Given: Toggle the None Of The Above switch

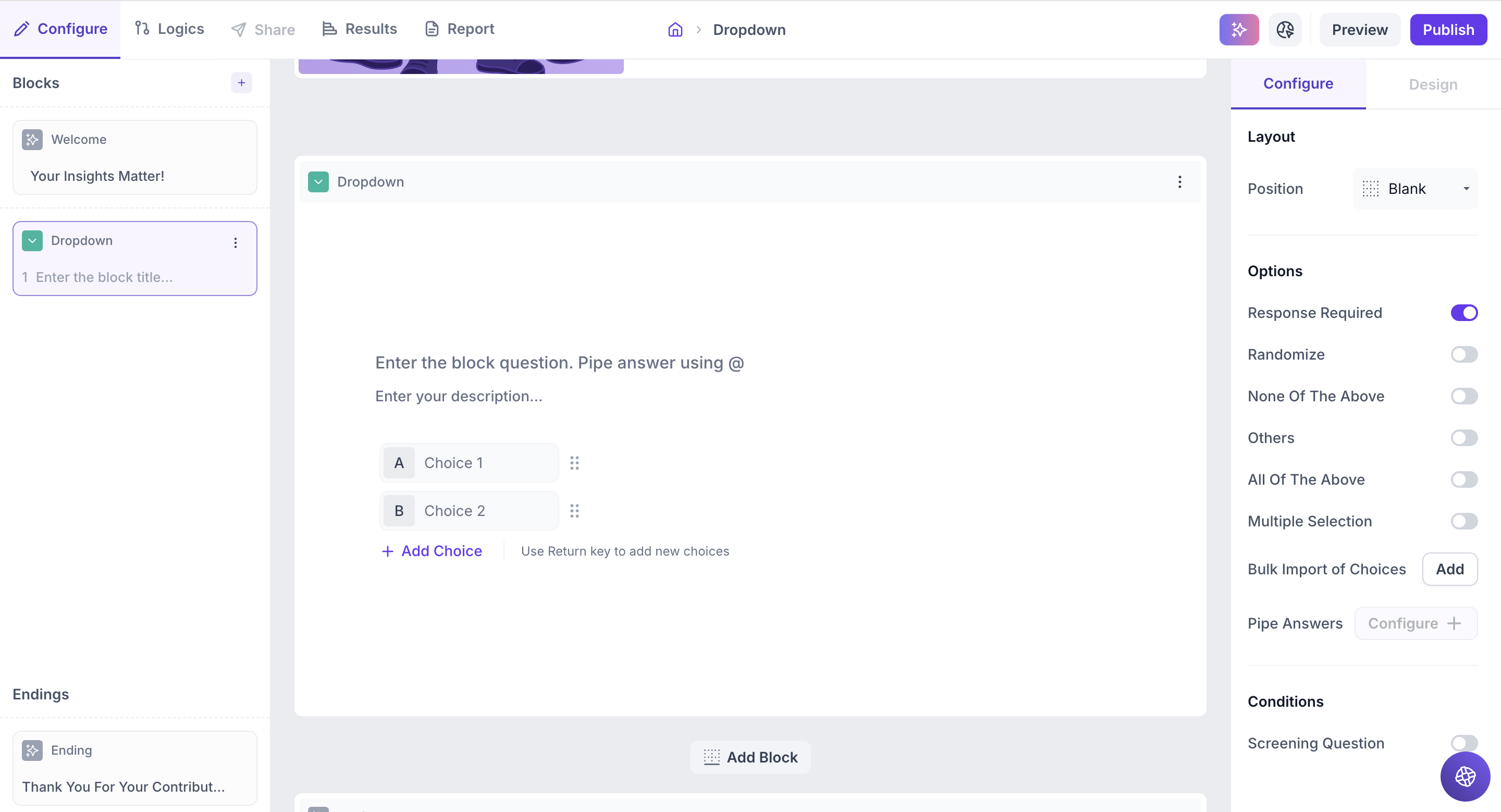Looking at the screenshot, I should click(x=1463, y=396).
